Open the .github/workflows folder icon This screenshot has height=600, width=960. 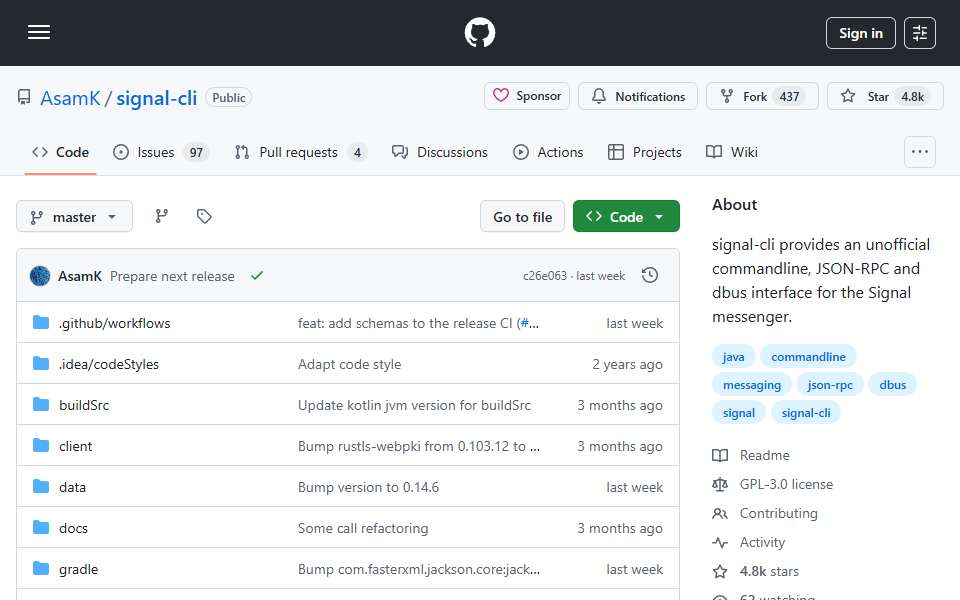click(x=41, y=322)
